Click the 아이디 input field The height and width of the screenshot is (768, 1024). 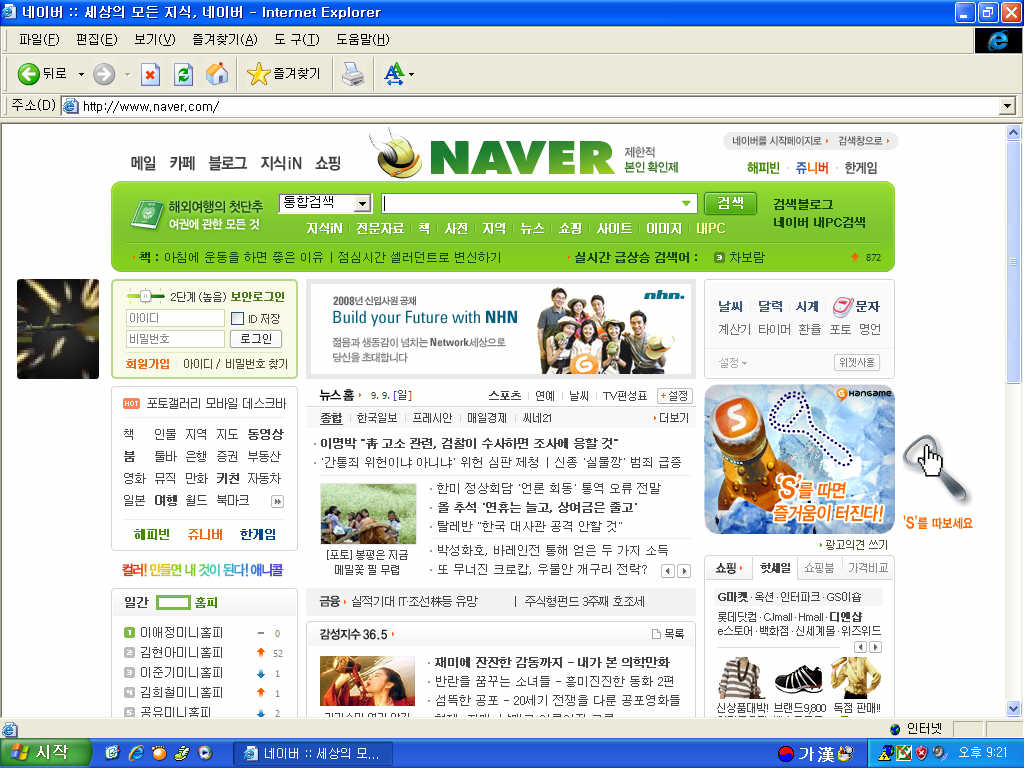[175, 318]
